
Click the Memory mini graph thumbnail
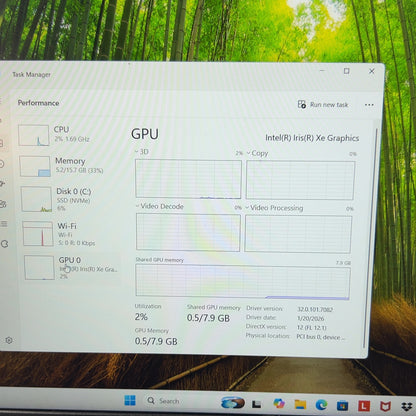click(35, 166)
